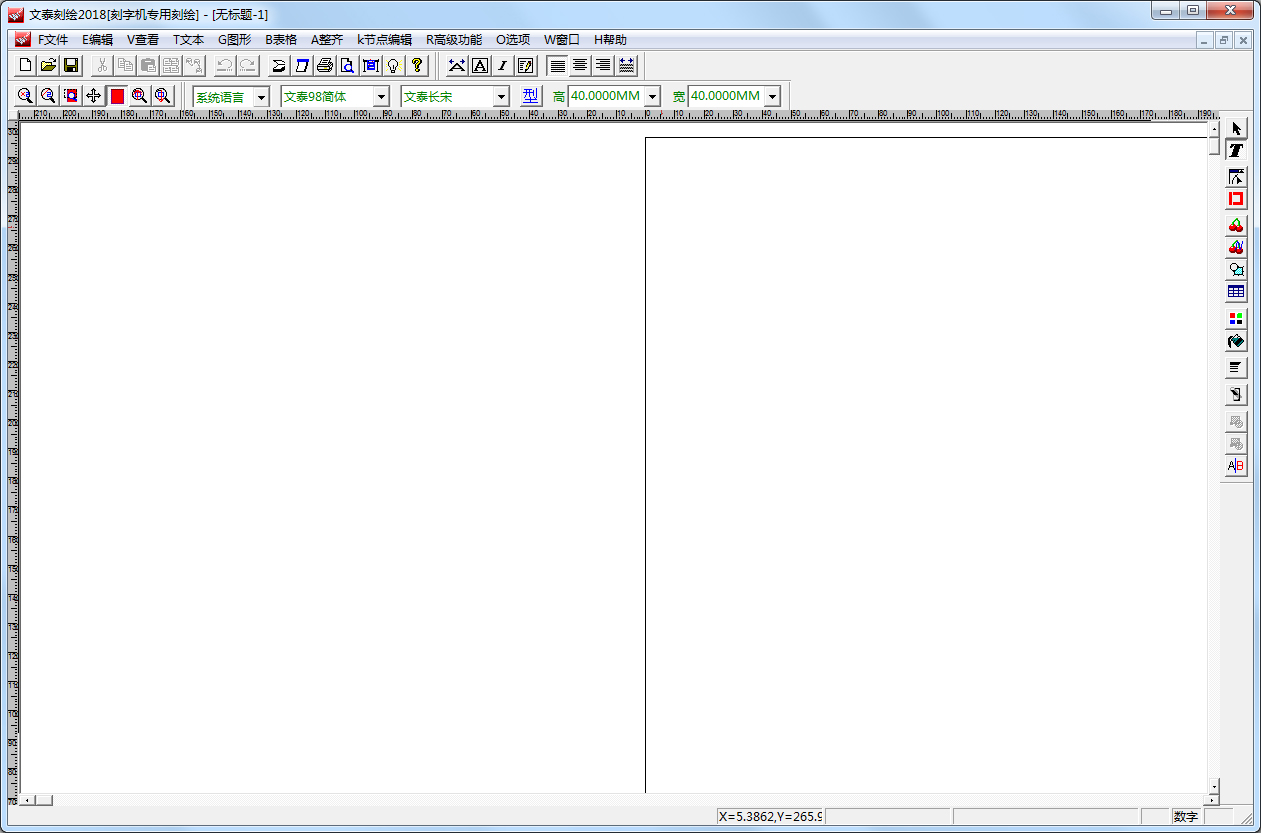Open the G图形 menu
This screenshot has height=833, width=1261.
[x=235, y=40]
